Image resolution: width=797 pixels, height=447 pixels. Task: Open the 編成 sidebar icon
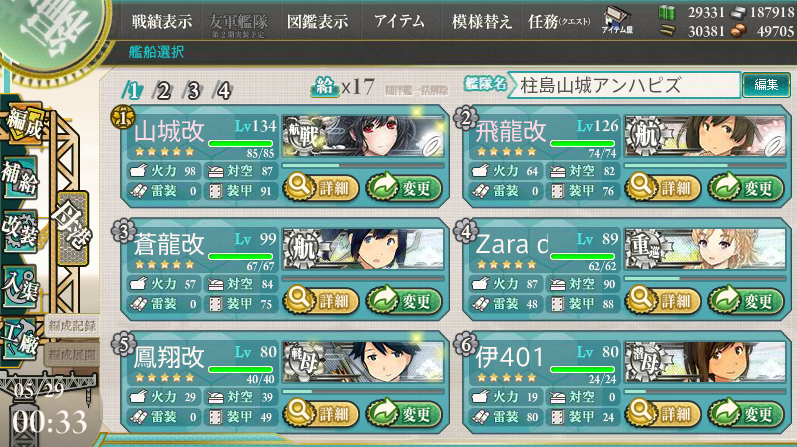(24, 126)
